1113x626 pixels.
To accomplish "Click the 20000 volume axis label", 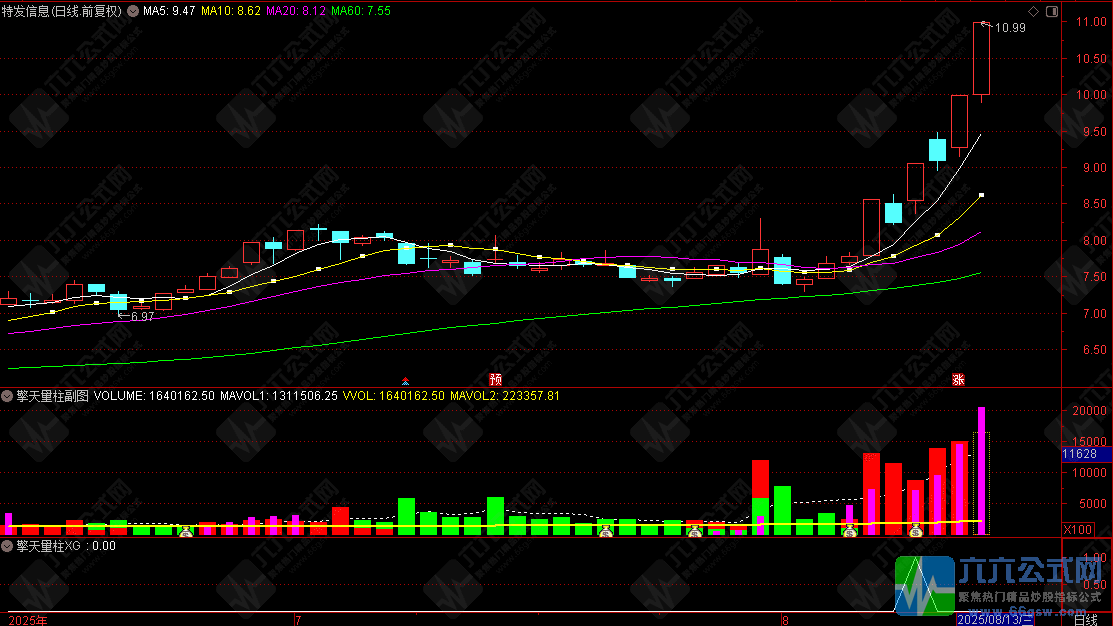I will point(1090,411).
